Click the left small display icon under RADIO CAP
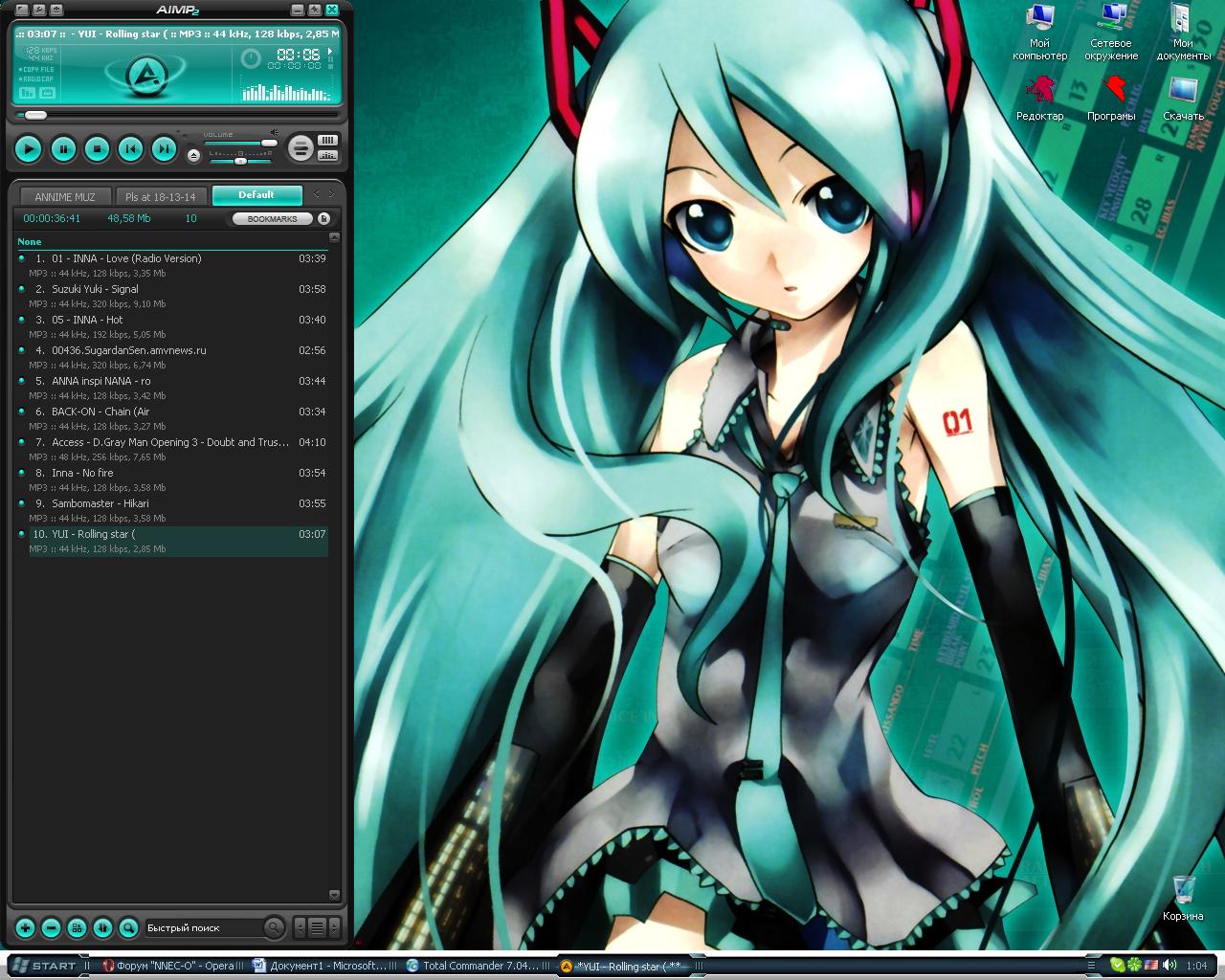This screenshot has width=1225, height=980. tap(27, 93)
